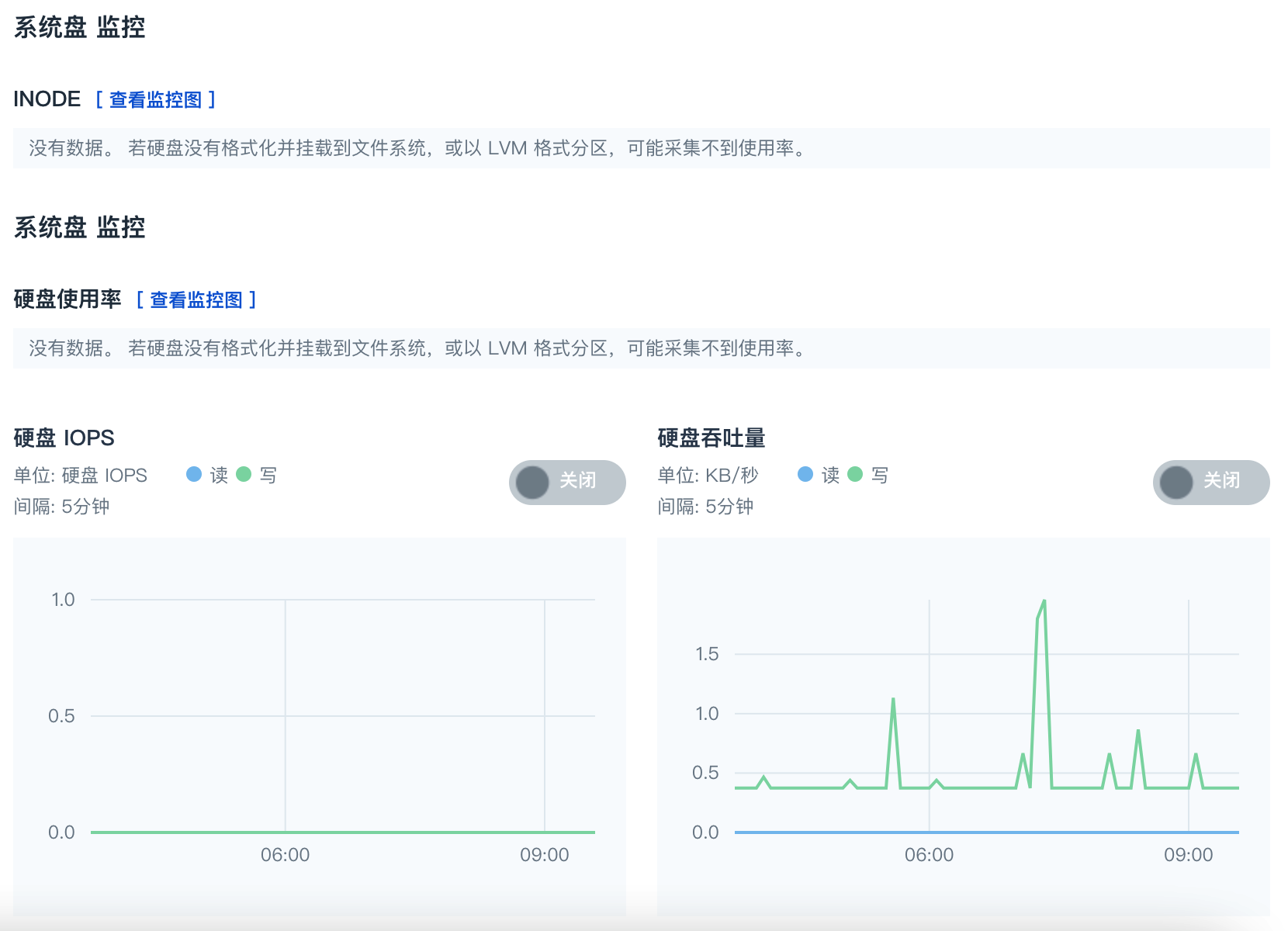Open the INODE monitoring chart link
Image resolution: width=1288 pixels, height=931 pixels.
click(x=155, y=99)
